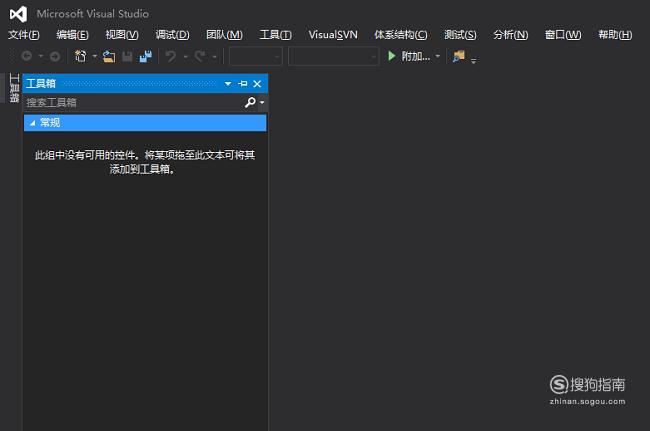The height and width of the screenshot is (431, 650).
Task: Open the Undo history dropdown
Action: (x=185, y=56)
